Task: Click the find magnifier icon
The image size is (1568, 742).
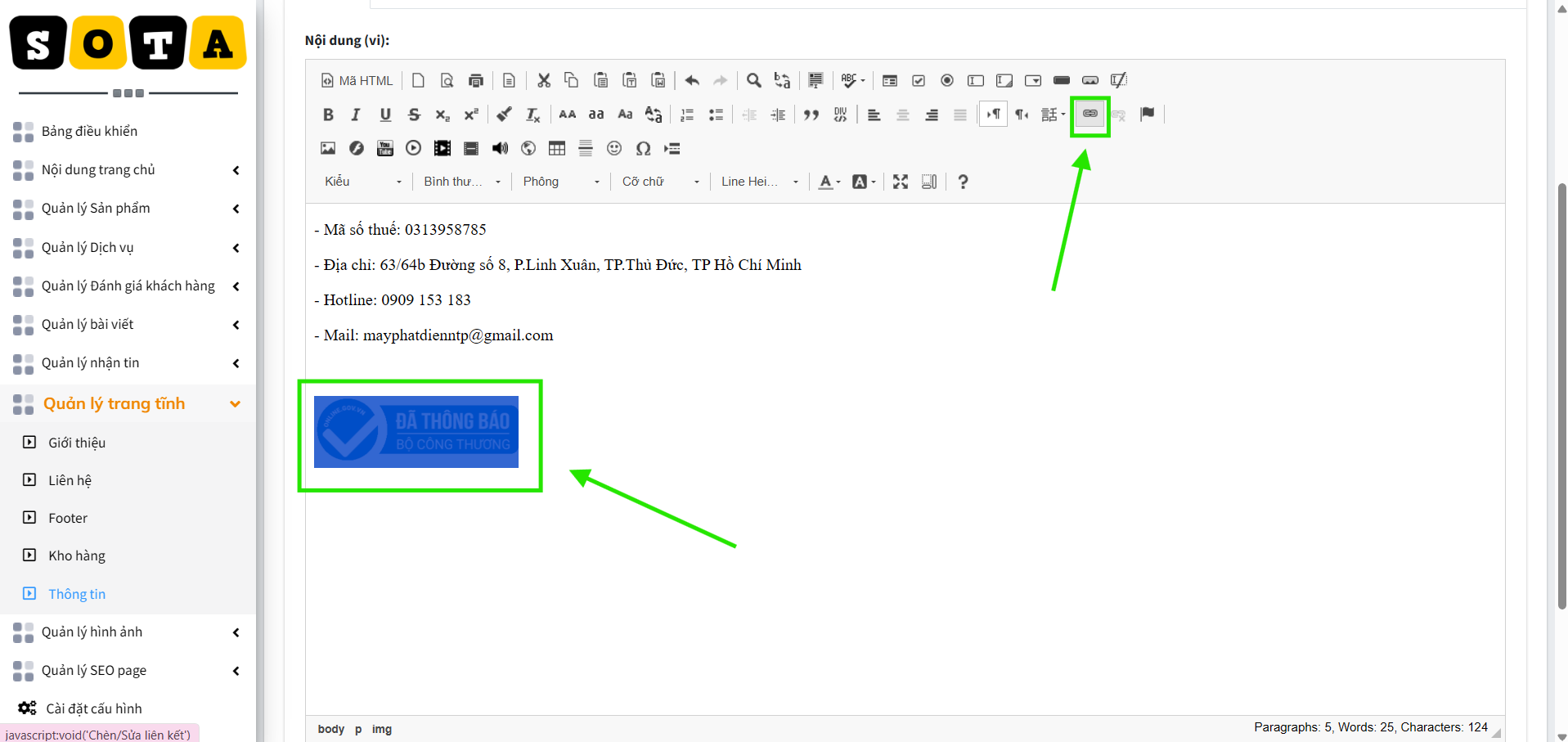Action: 754,80
